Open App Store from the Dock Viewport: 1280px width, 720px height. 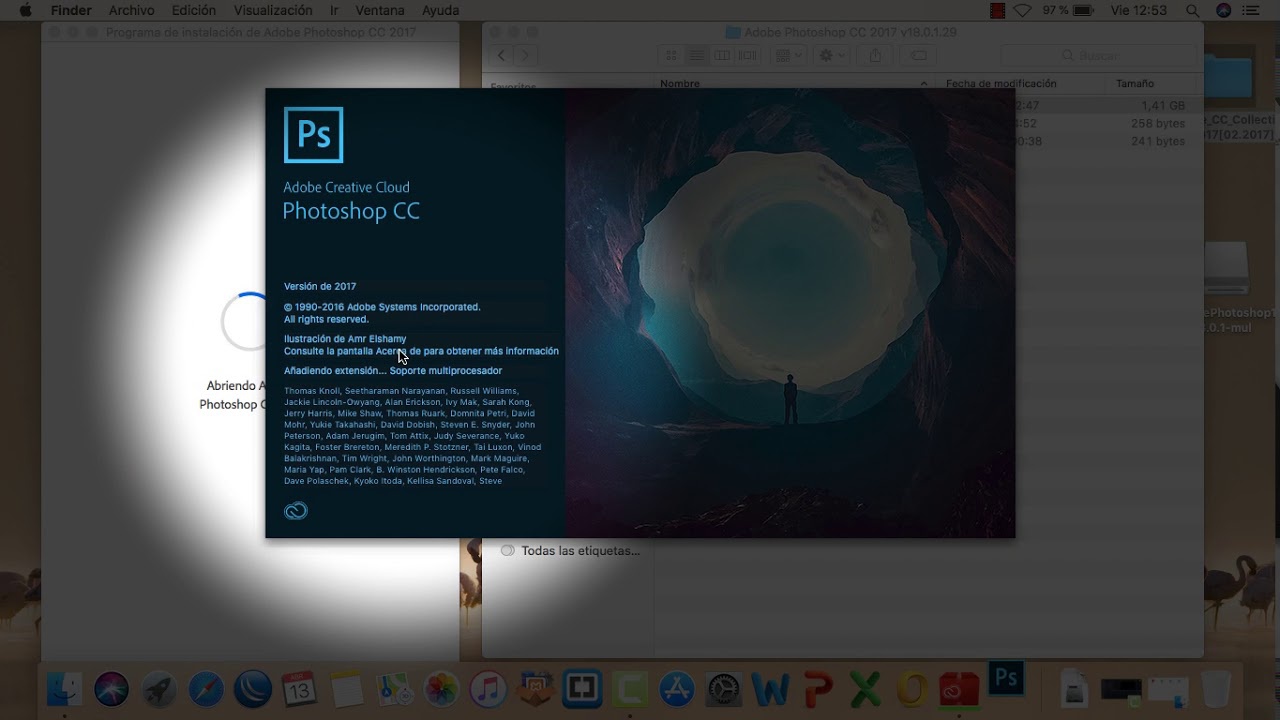point(677,689)
